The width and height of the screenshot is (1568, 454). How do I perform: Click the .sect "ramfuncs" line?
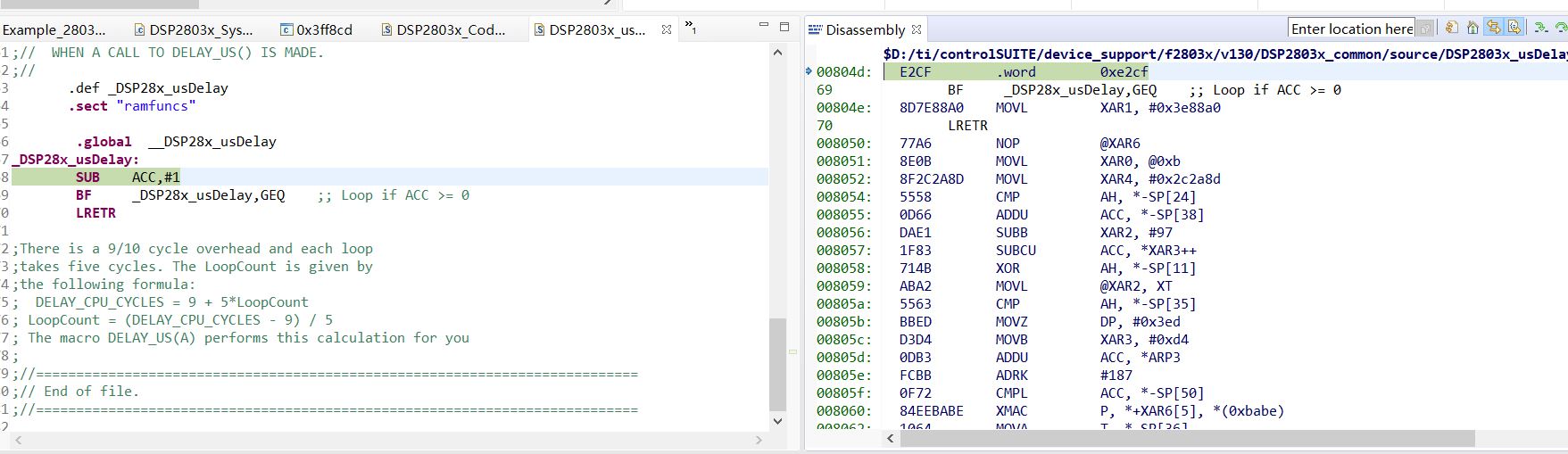tap(132, 106)
